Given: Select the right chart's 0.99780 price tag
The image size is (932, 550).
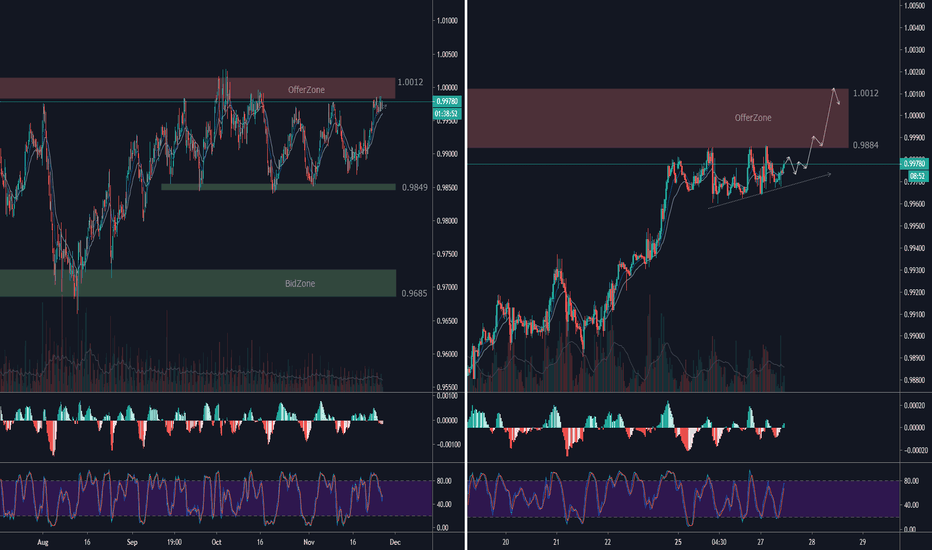Looking at the screenshot, I should coord(914,163).
